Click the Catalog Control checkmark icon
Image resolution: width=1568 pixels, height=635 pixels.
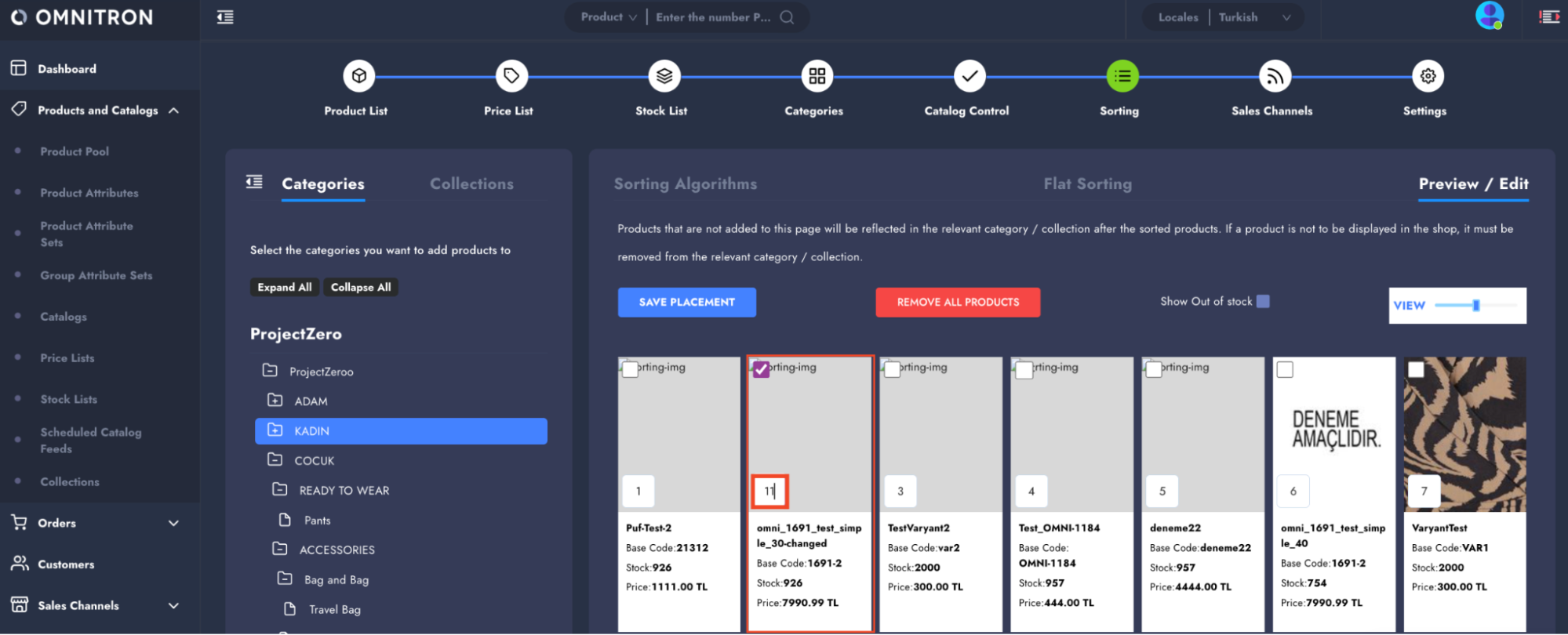click(x=970, y=76)
